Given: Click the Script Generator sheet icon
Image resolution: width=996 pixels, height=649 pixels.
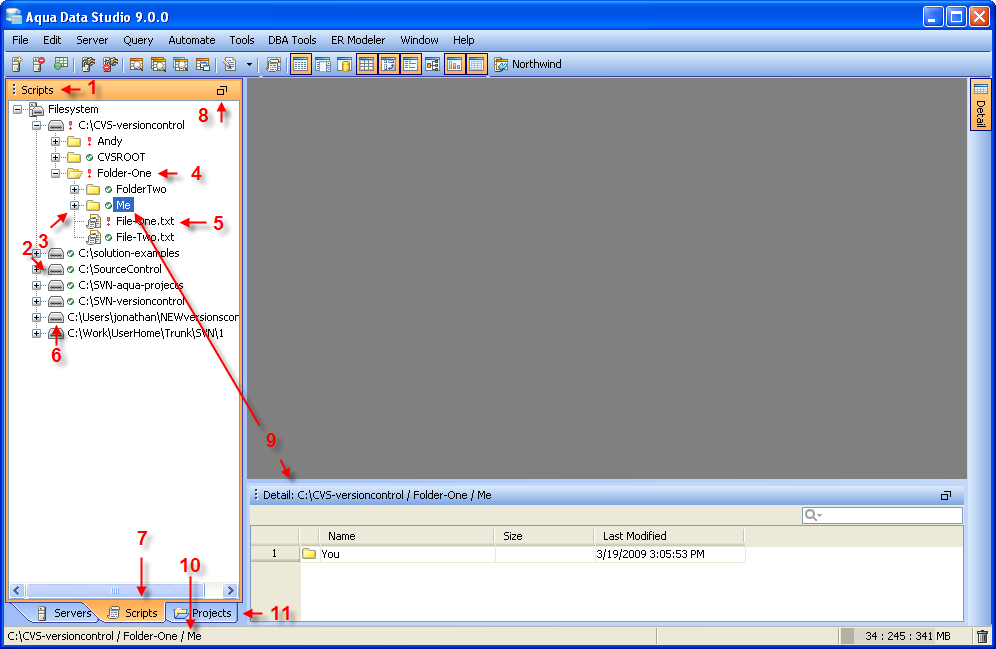Looking at the screenshot, I should tap(229, 64).
